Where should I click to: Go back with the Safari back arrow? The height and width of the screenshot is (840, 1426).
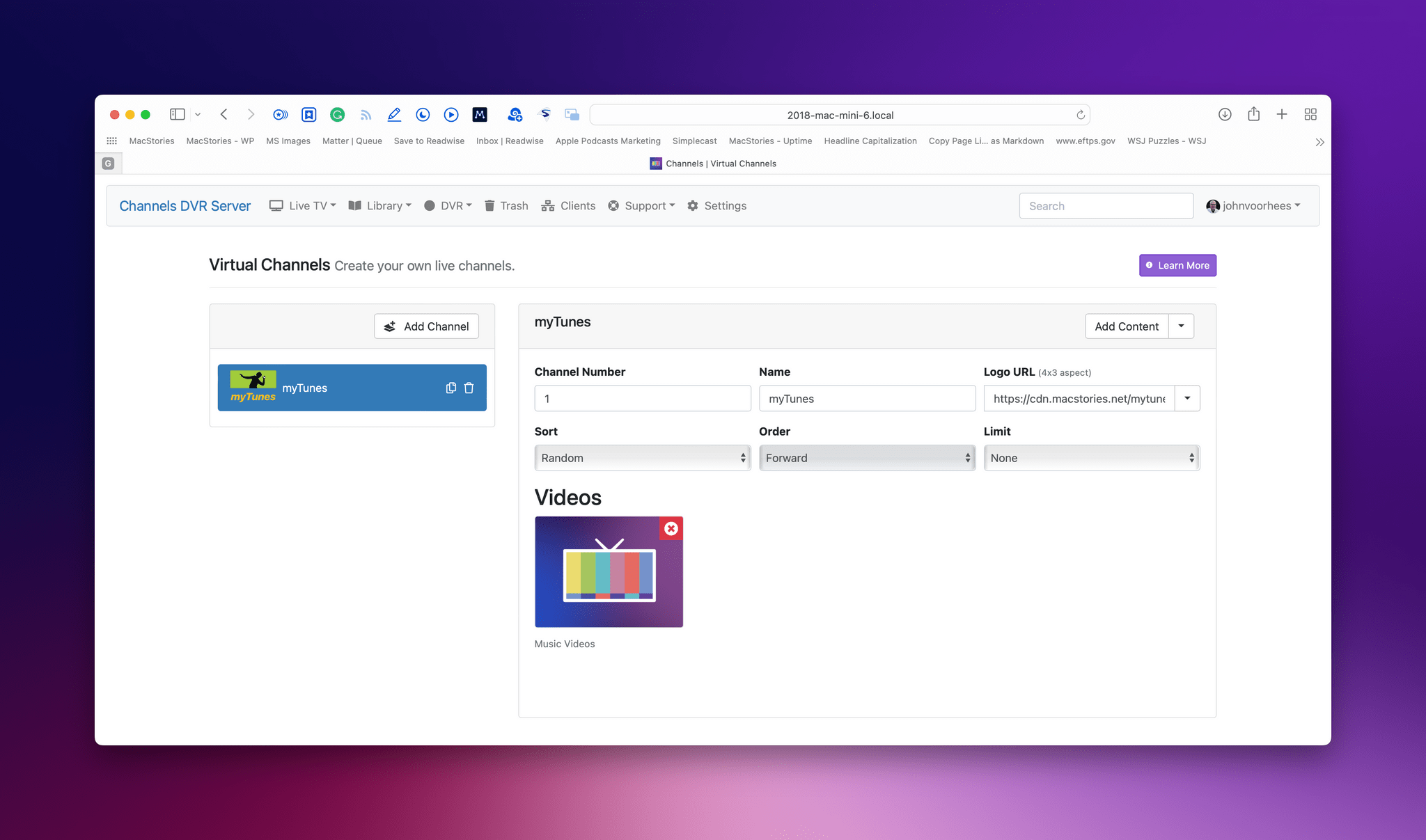point(224,114)
